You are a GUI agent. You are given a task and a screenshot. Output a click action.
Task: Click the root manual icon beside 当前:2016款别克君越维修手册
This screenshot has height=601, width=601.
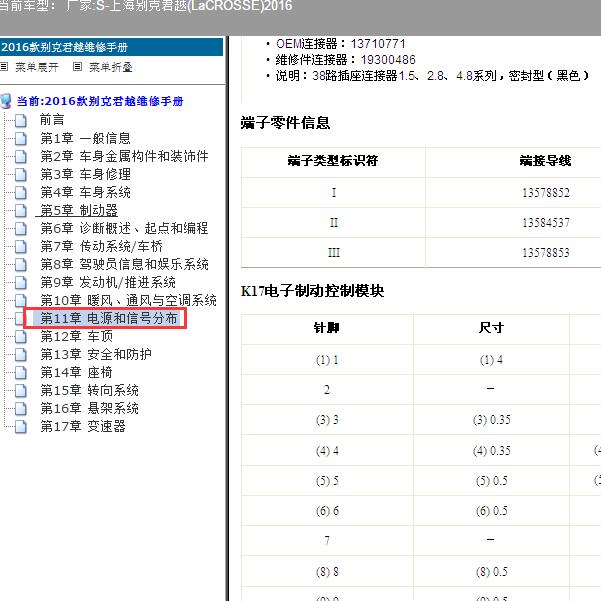tap(6, 101)
